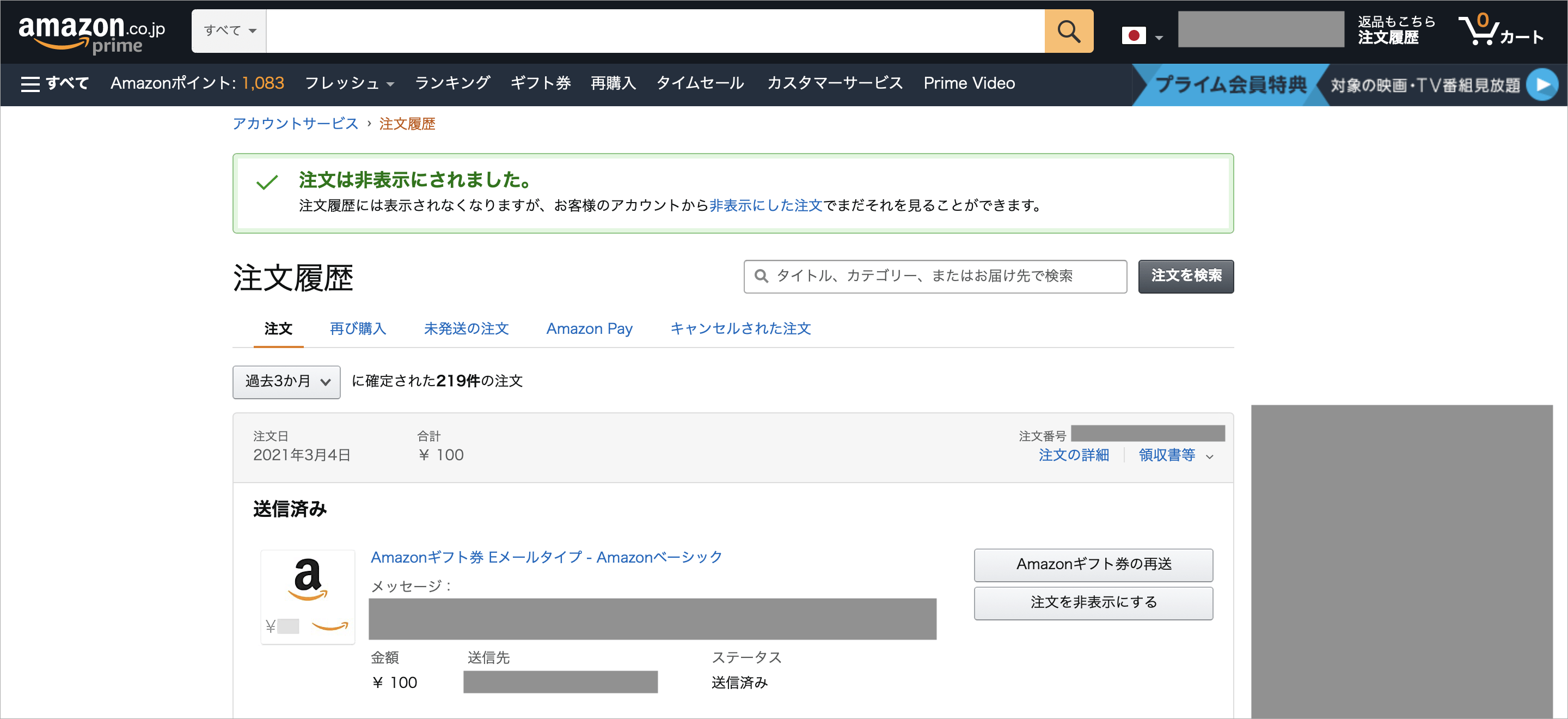The image size is (1568, 719).
Task: Open the 非表示にした注文 link
Action: pyautogui.click(x=765, y=206)
